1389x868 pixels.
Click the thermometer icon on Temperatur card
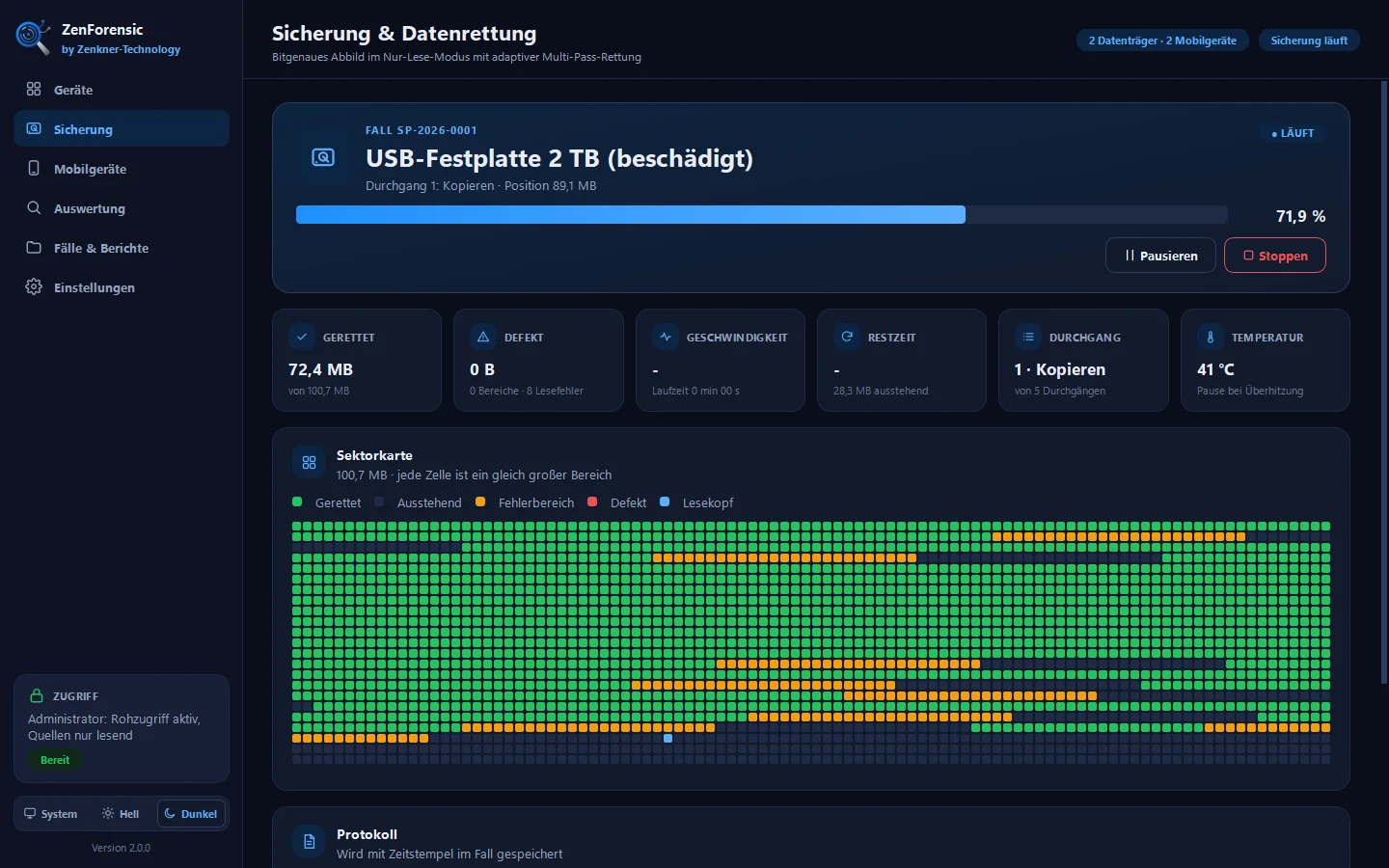1211,337
